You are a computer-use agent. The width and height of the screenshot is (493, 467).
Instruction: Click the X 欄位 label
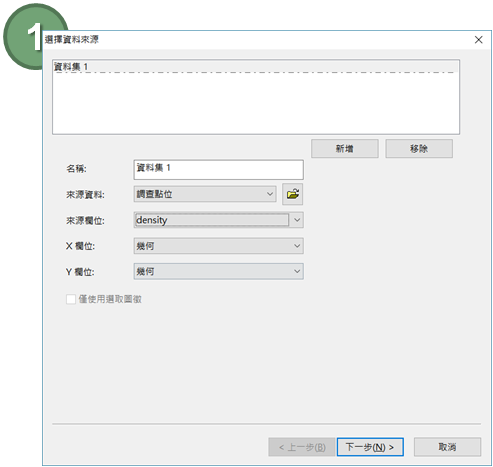pyautogui.click(x=80, y=246)
